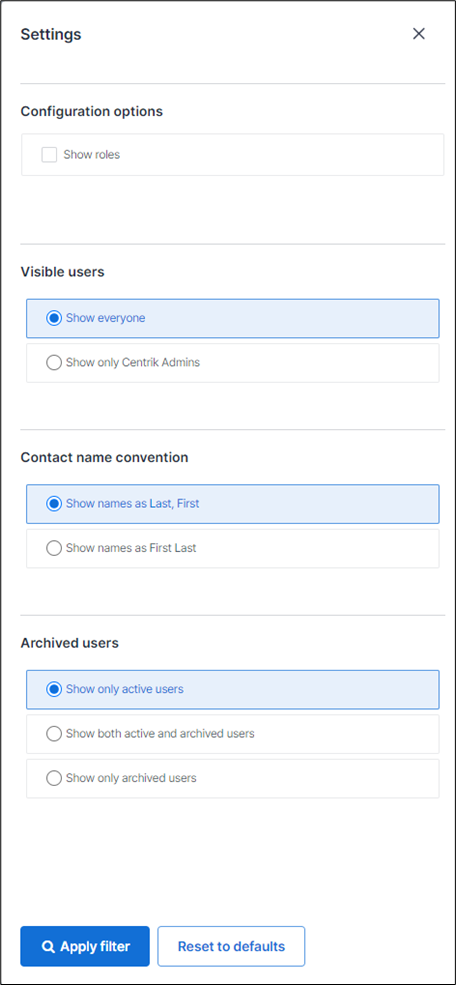Image resolution: width=456 pixels, height=985 pixels.
Task: Select Show names as Last, First radio
Action: pyautogui.click(x=54, y=504)
